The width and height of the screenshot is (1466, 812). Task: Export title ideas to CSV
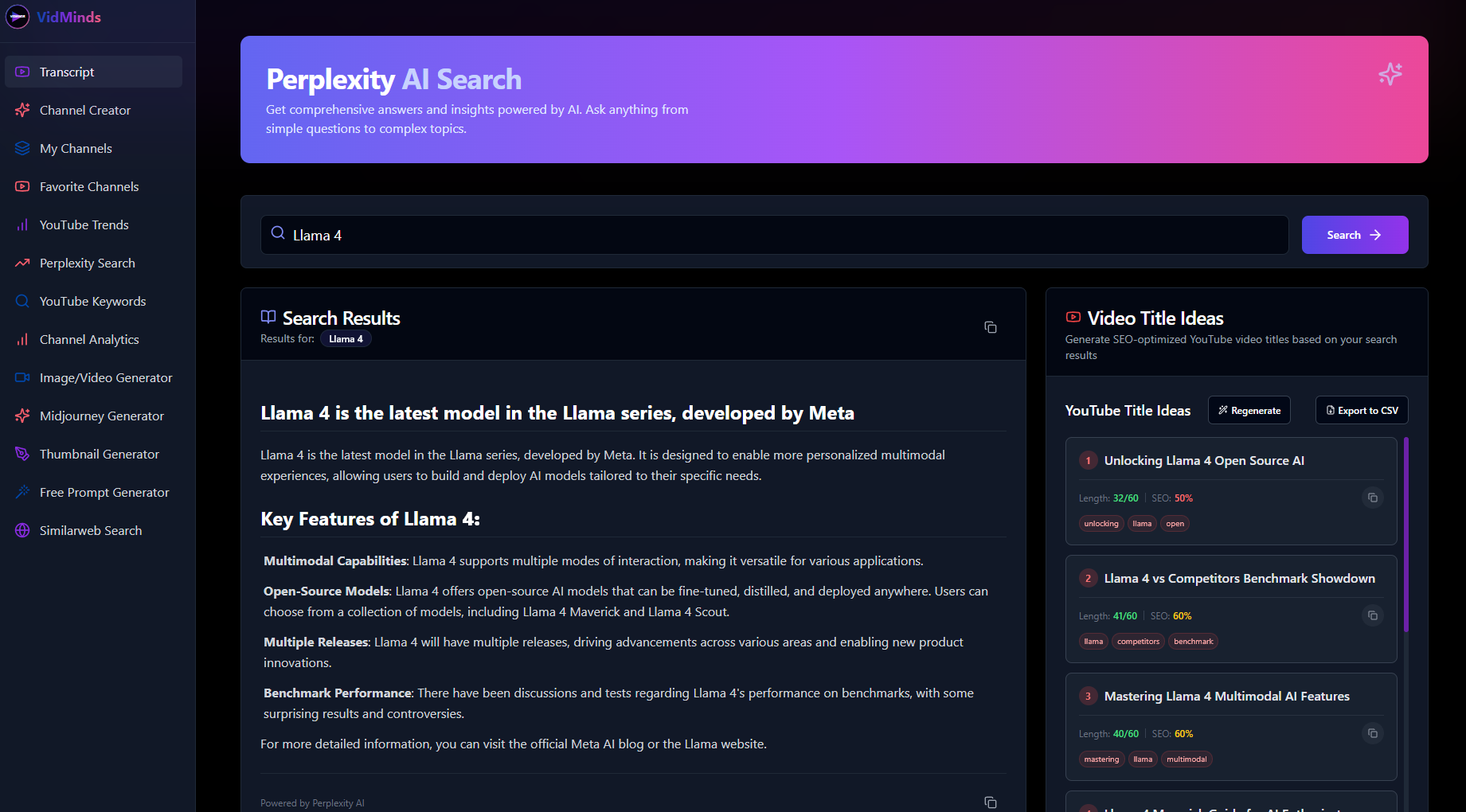1362,410
